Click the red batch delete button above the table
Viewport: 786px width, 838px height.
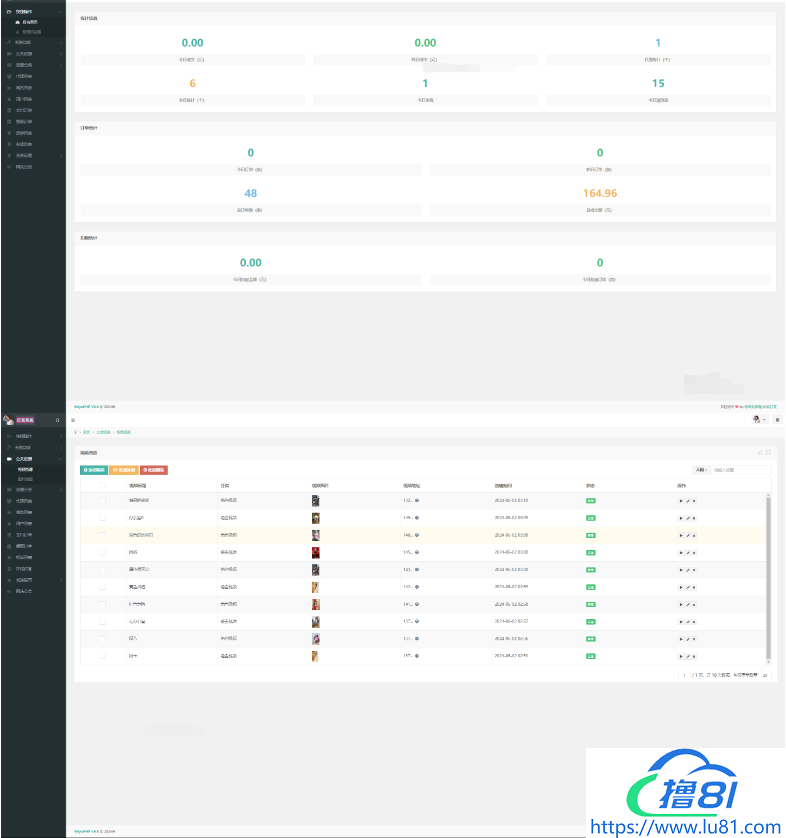154,469
